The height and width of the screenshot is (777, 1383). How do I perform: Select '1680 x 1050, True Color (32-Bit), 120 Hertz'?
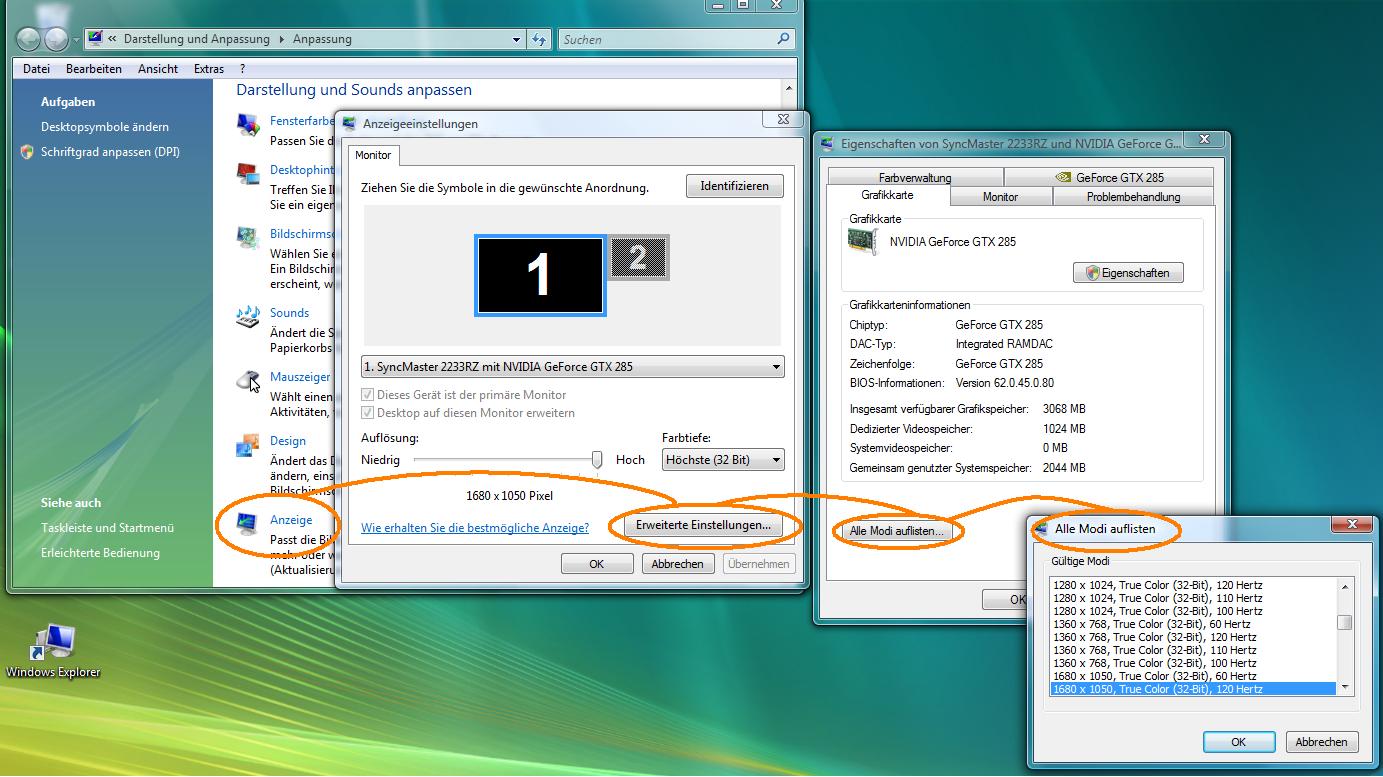1193,689
